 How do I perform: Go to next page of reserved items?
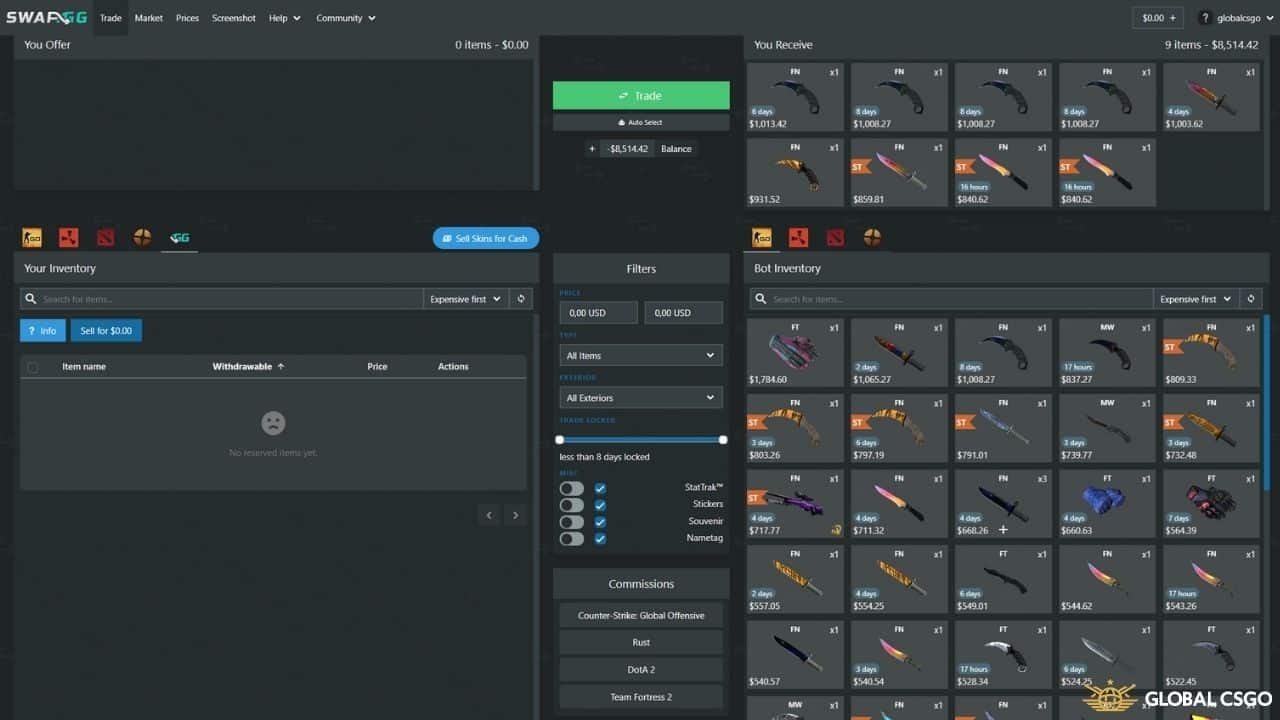pyautogui.click(x=515, y=515)
